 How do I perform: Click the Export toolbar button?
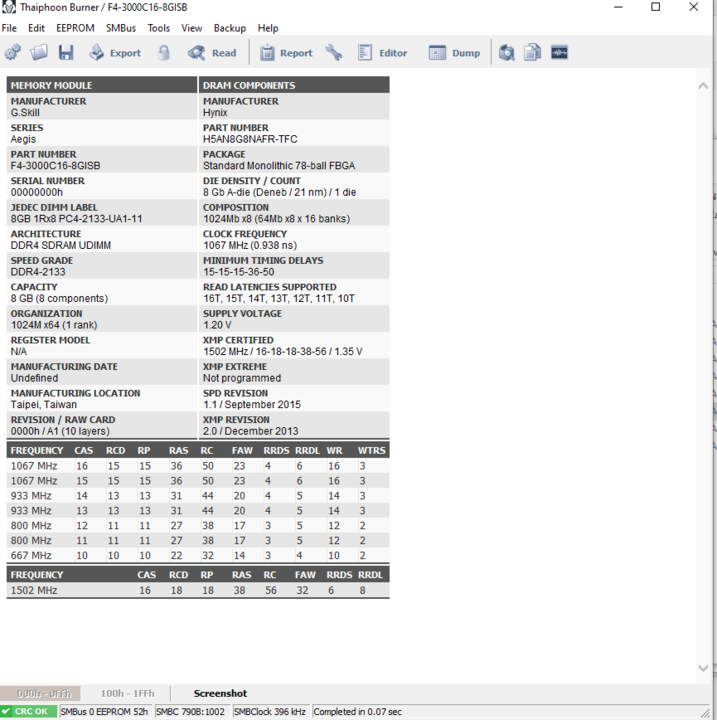click(x=115, y=53)
